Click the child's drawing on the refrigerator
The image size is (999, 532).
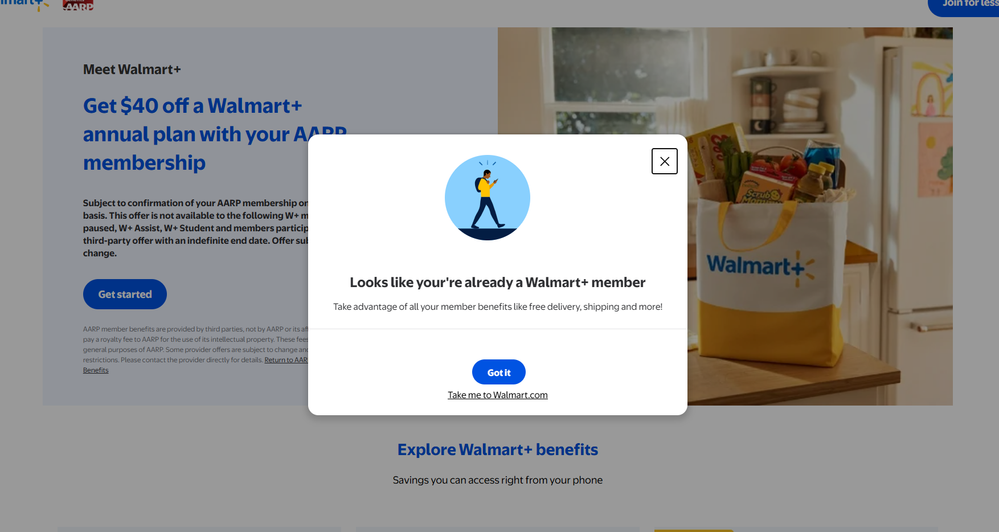(932, 89)
